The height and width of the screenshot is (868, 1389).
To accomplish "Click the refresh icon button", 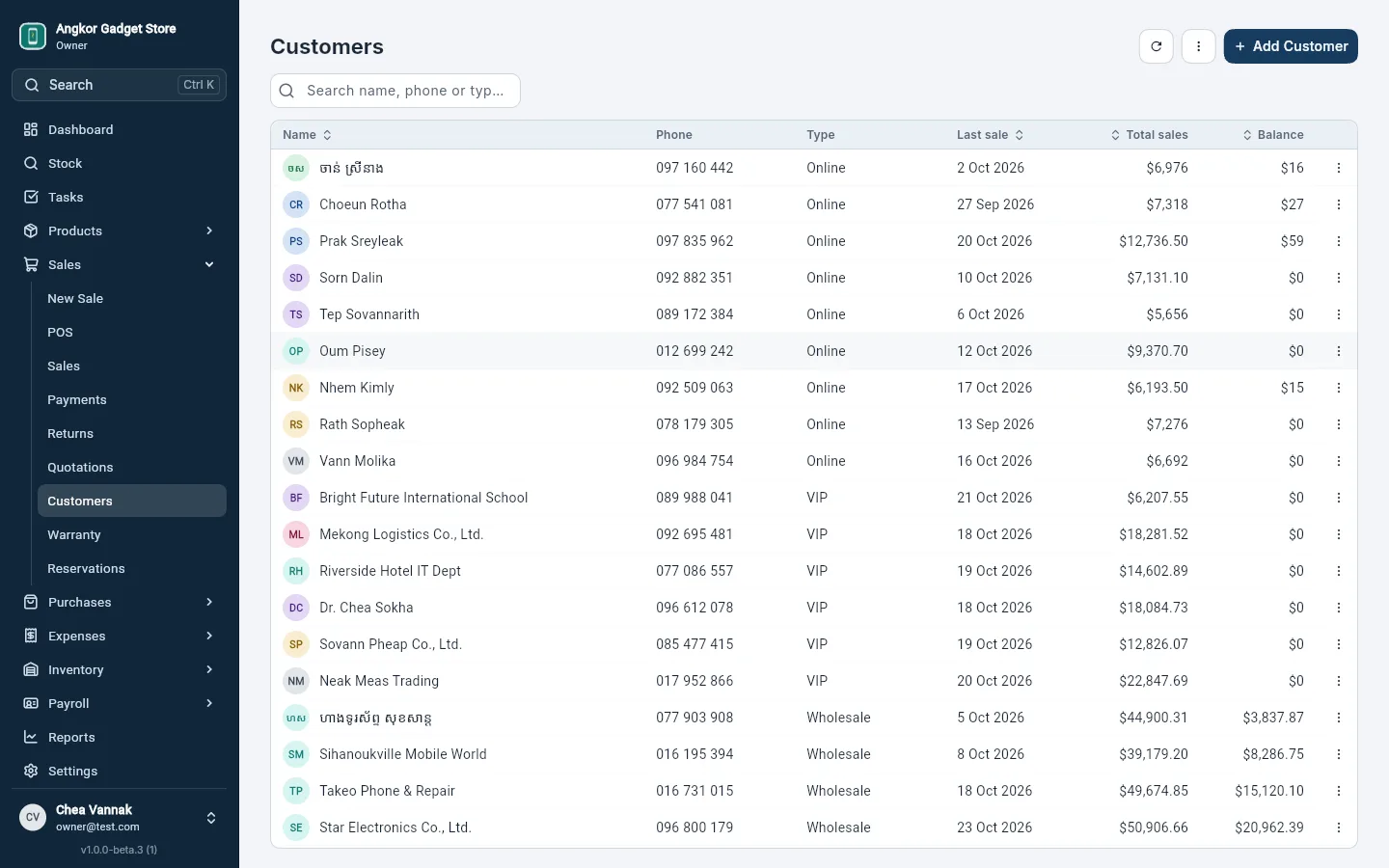I will click(x=1156, y=46).
